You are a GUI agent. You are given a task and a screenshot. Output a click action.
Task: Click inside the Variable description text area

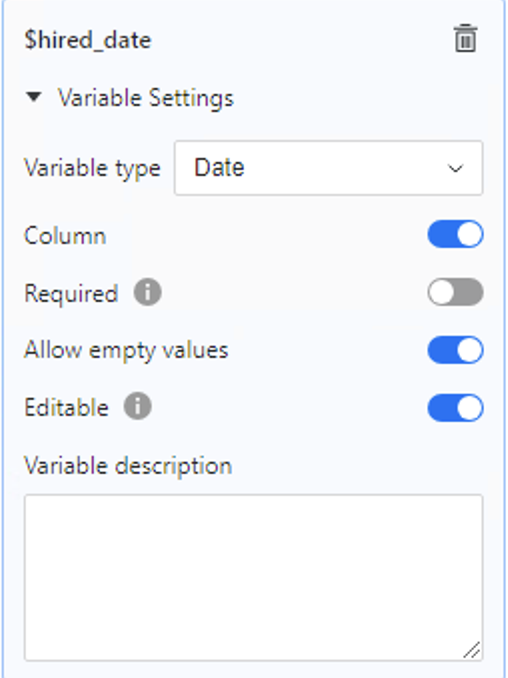(x=253, y=577)
